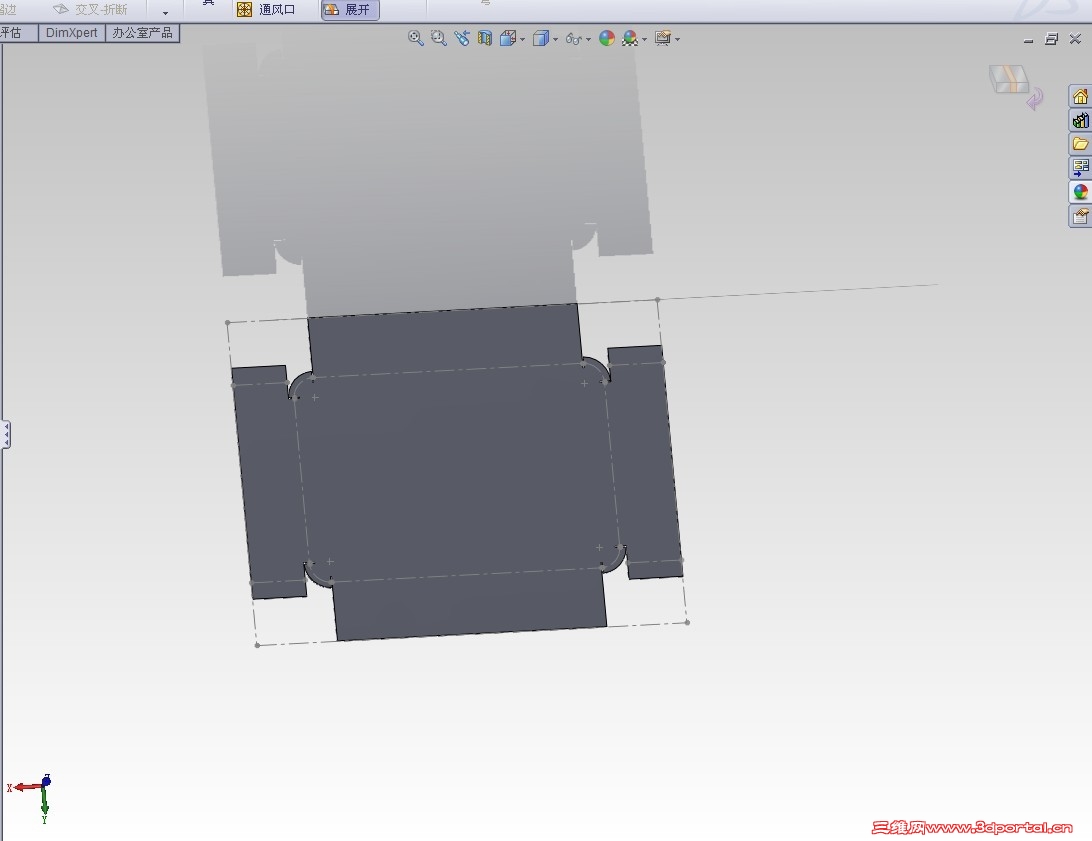
Task: Close the document window
Action: tap(1075, 39)
